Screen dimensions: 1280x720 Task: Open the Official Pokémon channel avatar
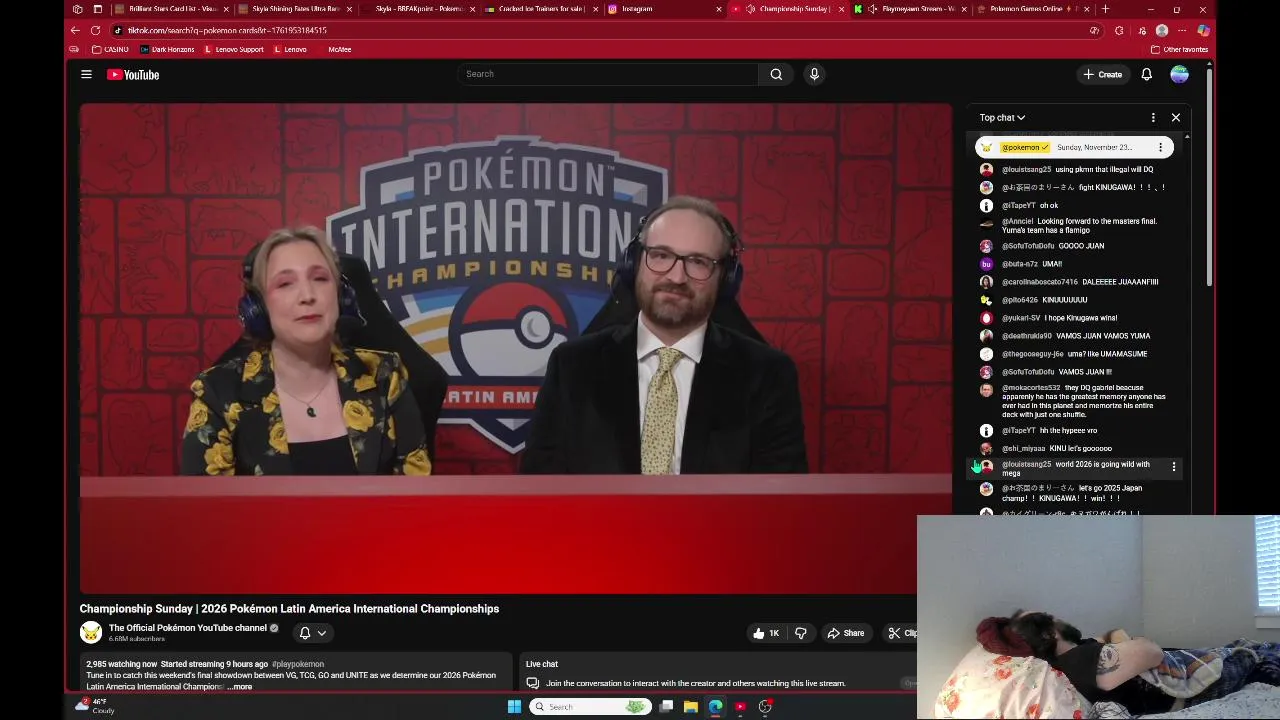tap(91, 632)
